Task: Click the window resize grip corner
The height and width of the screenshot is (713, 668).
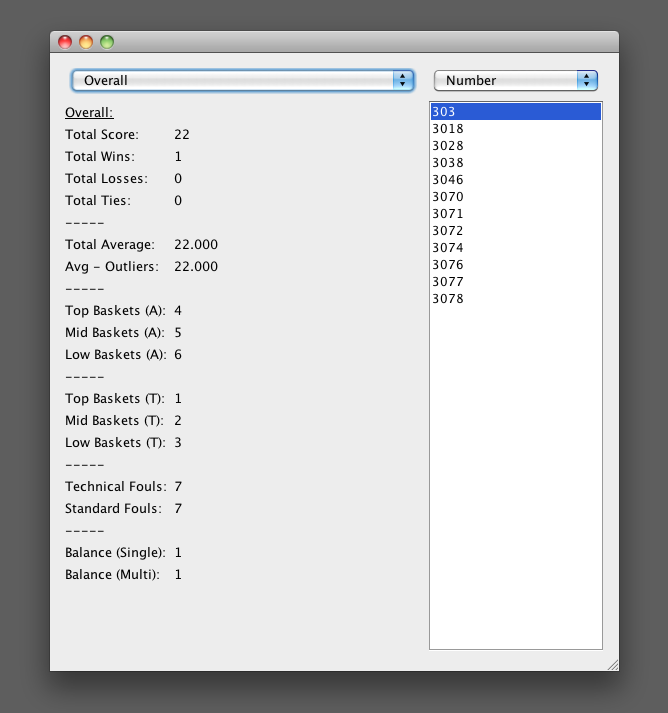Action: click(x=613, y=665)
